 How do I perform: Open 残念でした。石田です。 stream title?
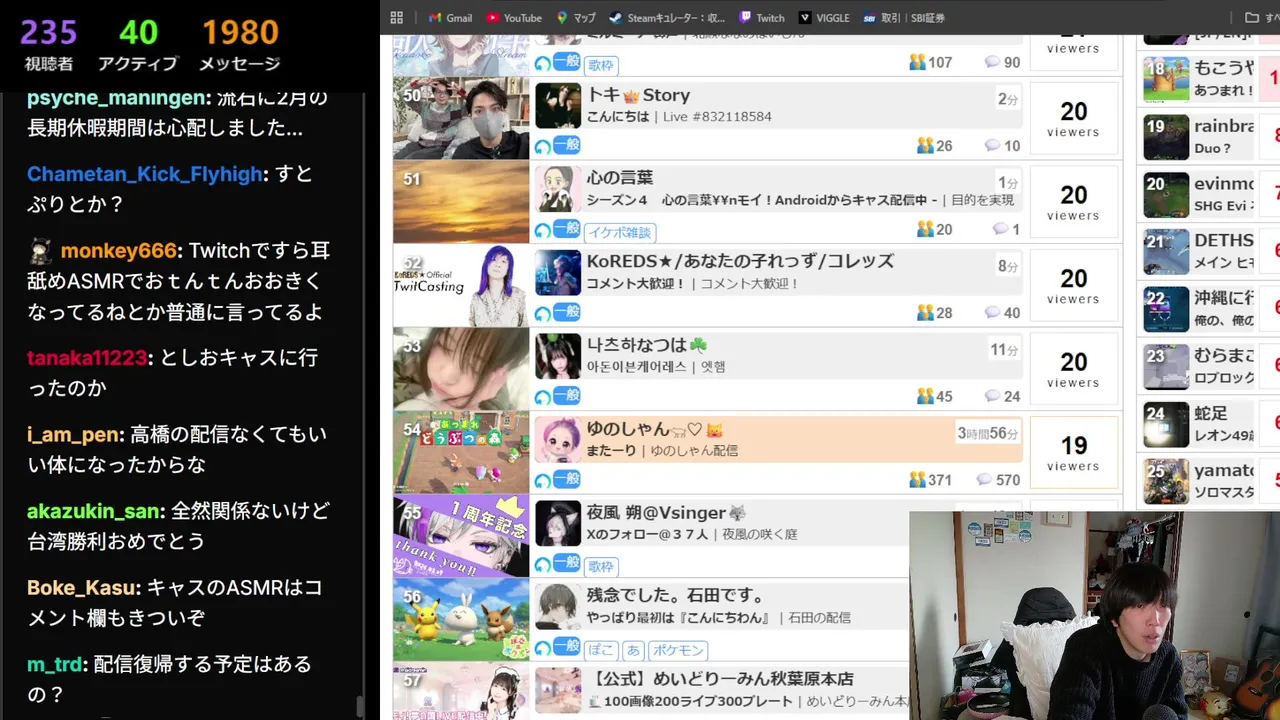point(676,596)
